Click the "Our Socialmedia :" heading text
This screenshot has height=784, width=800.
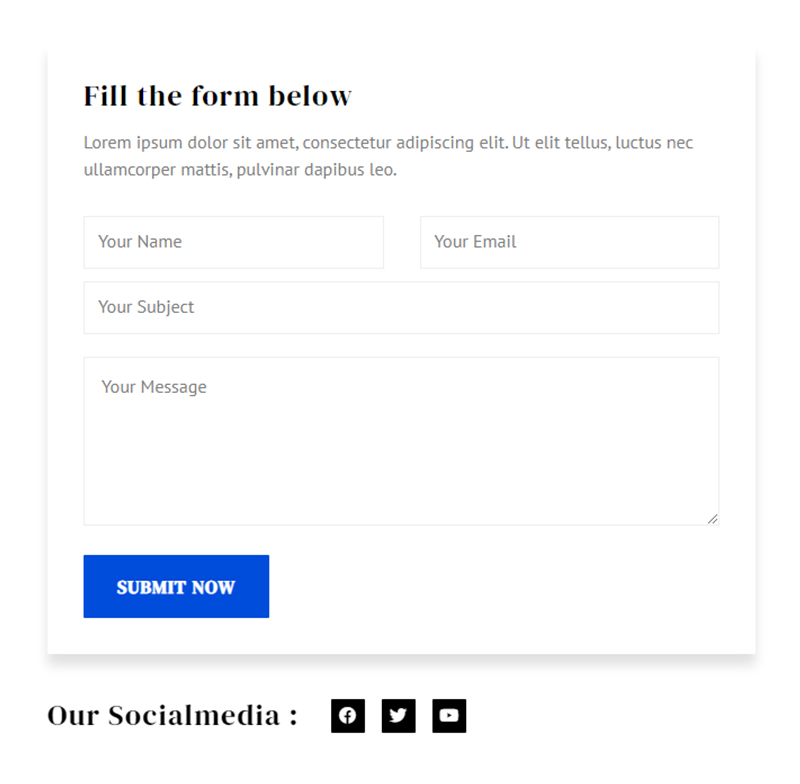[172, 716]
